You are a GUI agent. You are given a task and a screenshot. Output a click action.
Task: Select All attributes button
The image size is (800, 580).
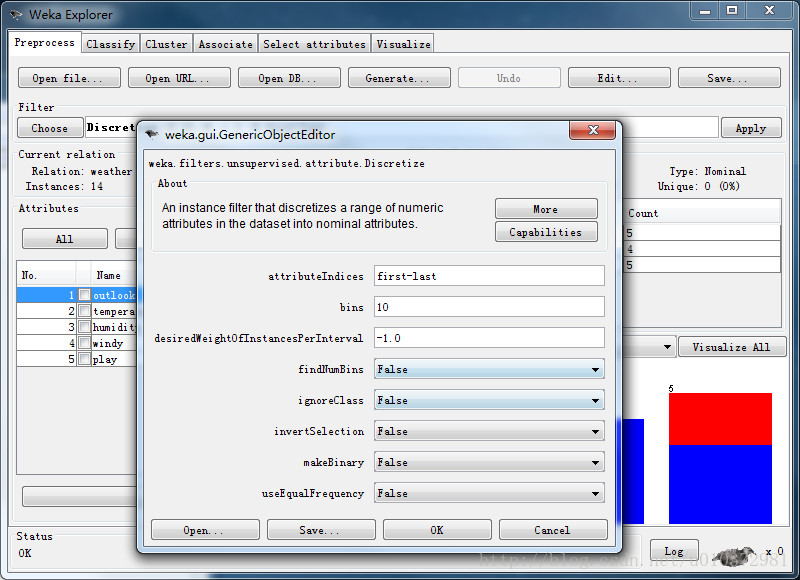65,239
